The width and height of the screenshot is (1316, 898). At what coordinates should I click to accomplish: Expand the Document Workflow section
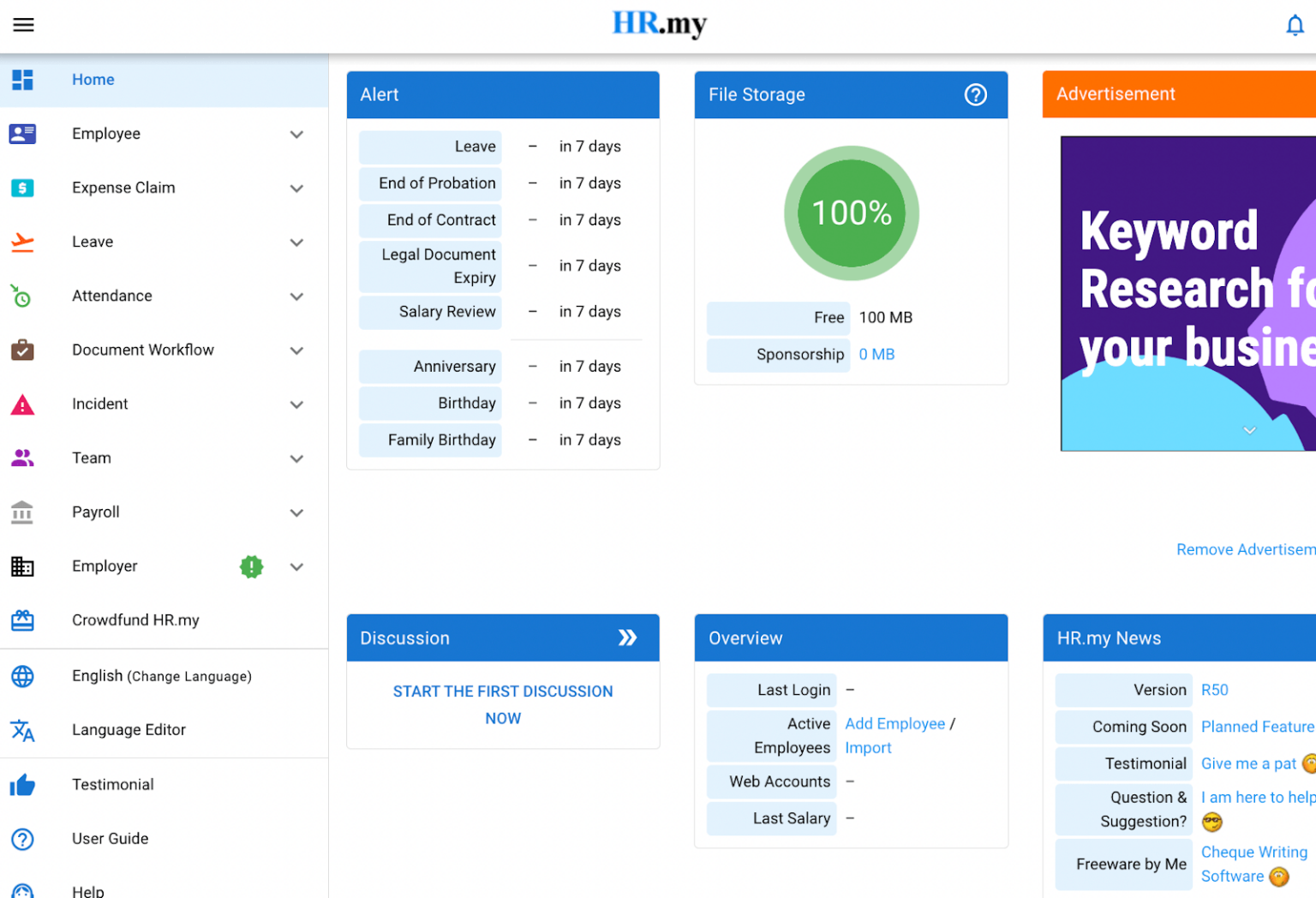click(296, 350)
